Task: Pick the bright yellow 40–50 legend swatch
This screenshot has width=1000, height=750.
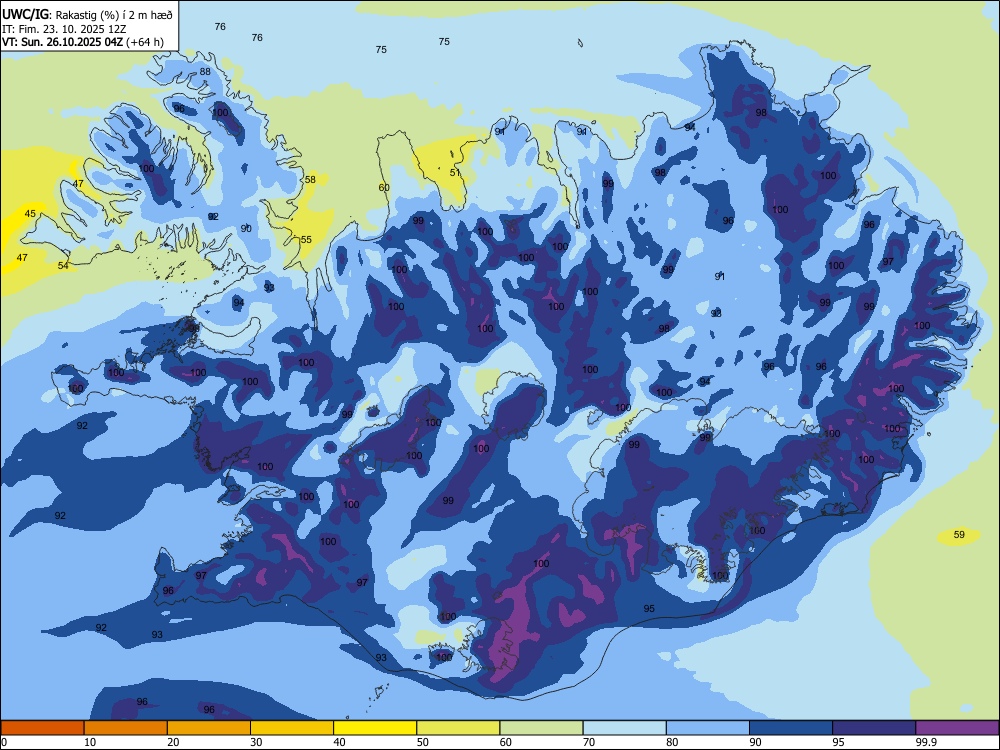Action: click(x=375, y=728)
